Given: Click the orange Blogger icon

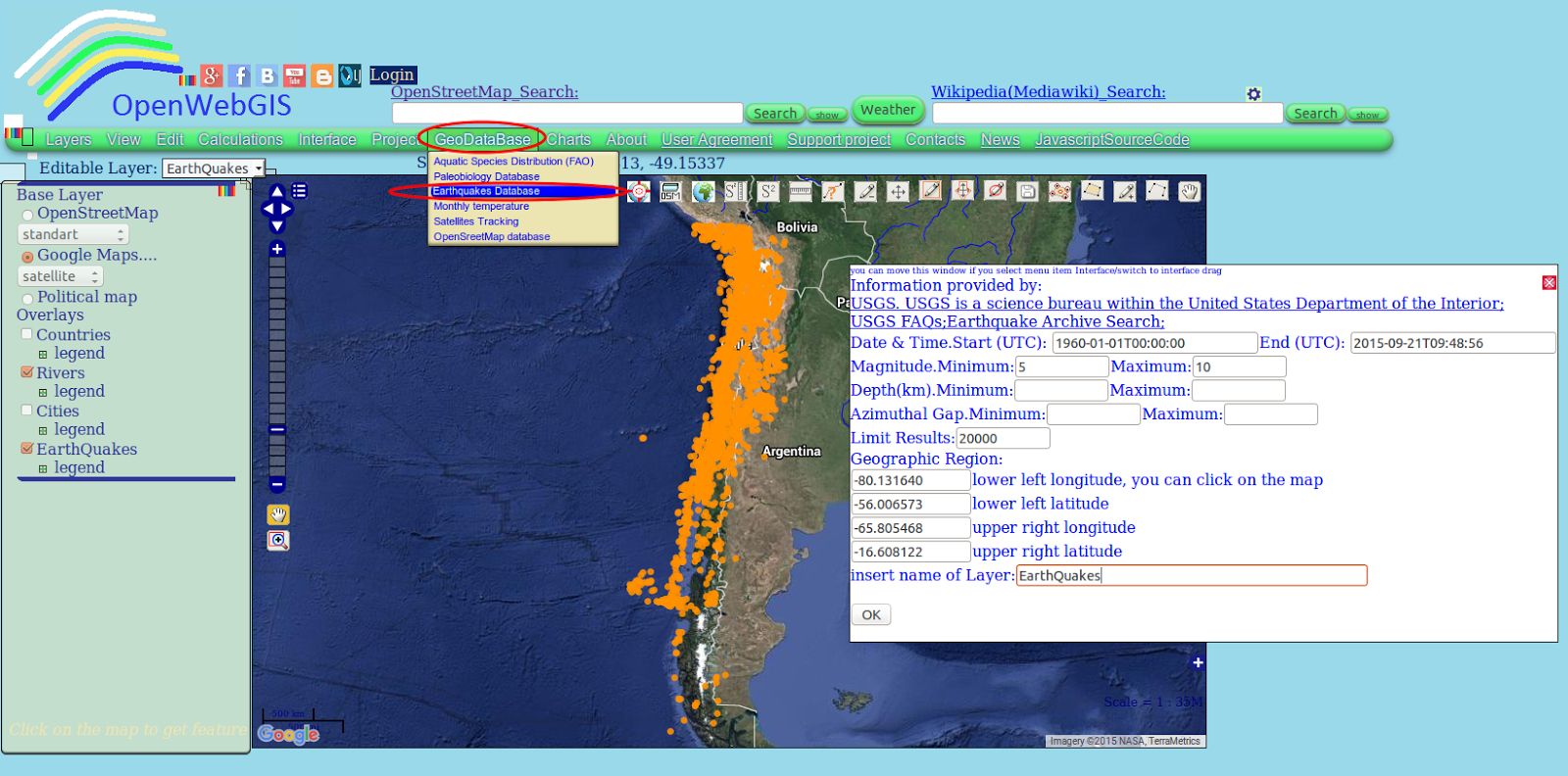Looking at the screenshot, I should tap(322, 75).
